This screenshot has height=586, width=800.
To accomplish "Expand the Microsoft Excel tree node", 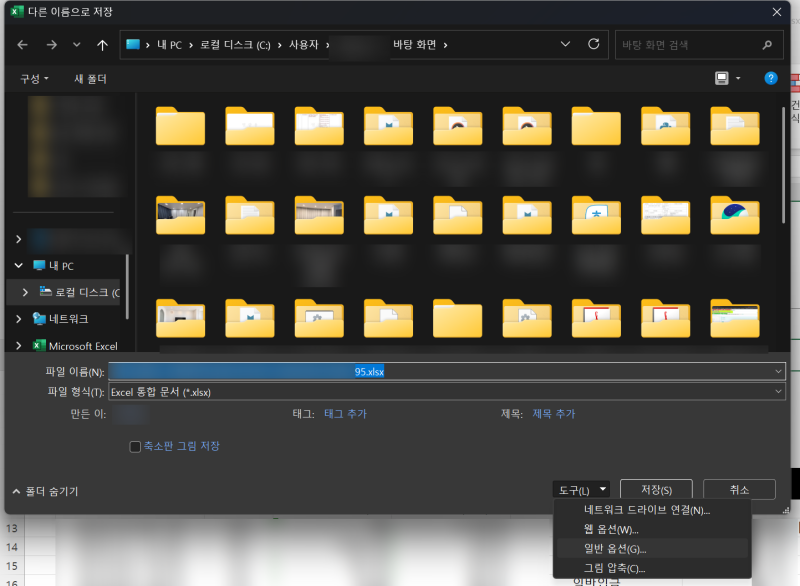I will coord(18,346).
